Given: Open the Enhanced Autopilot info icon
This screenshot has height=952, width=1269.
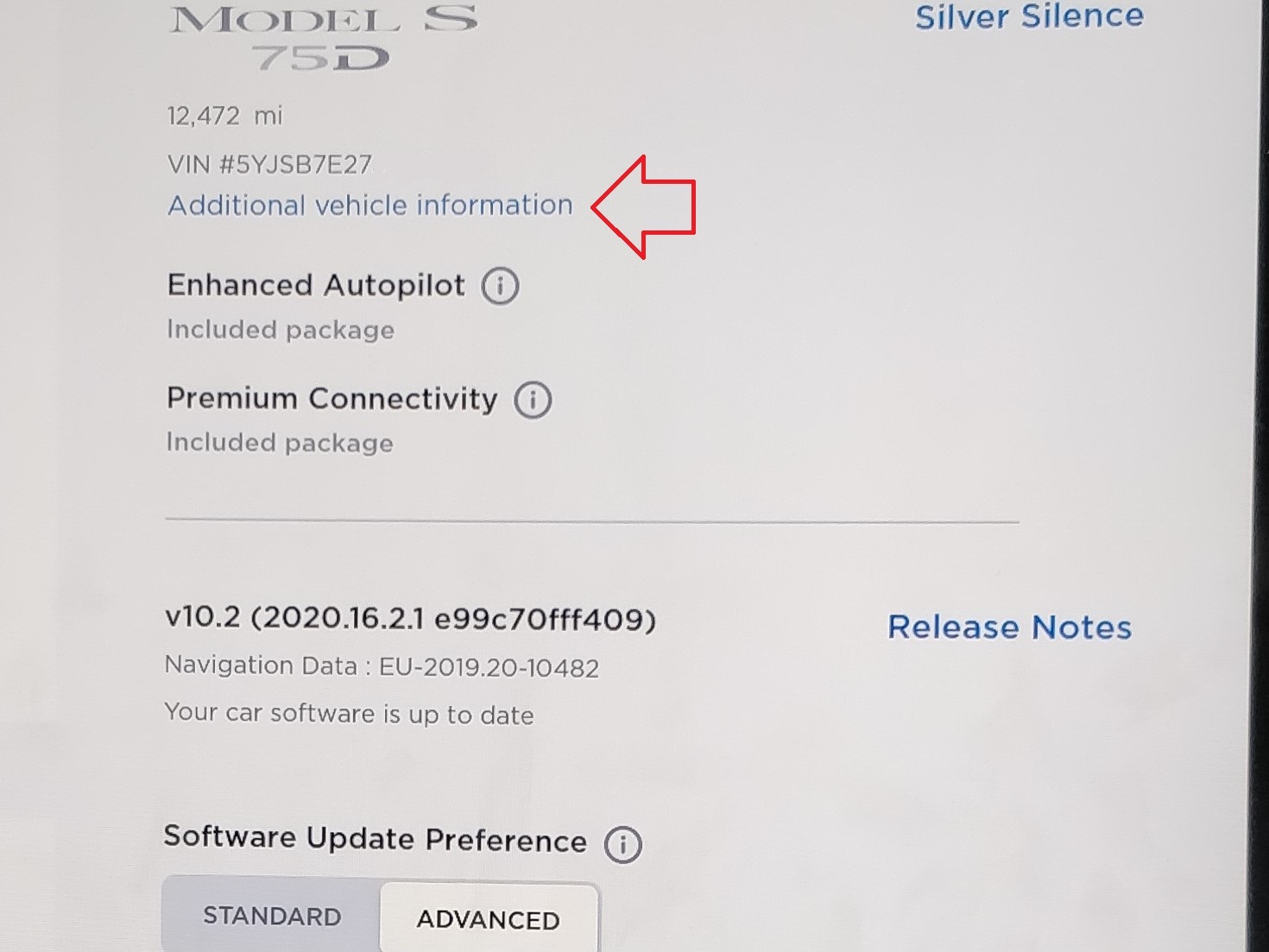Looking at the screenshot, I should (500, 286).
